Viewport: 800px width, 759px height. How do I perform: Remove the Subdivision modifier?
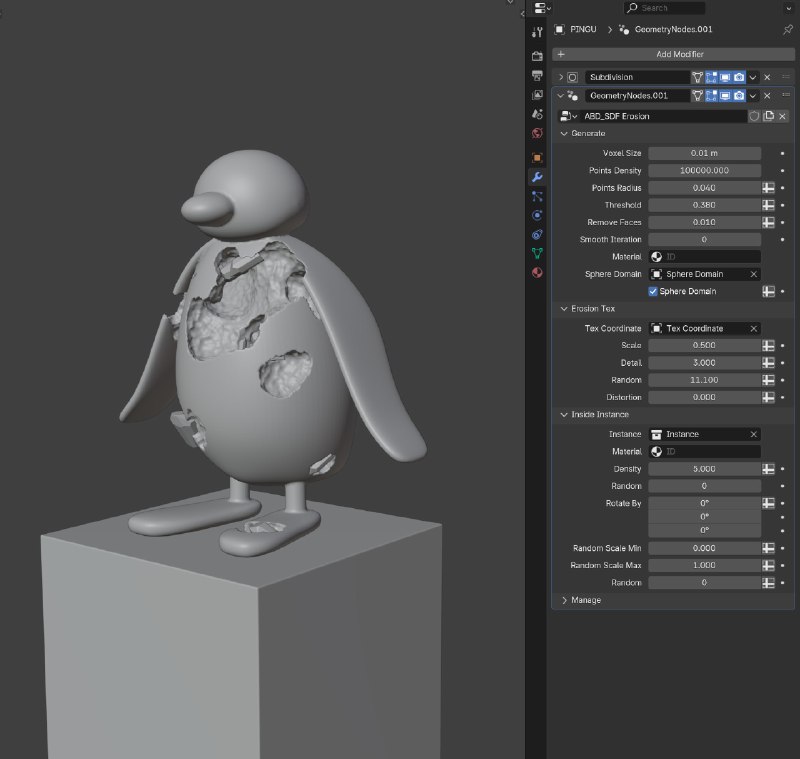click(x=767, y=77)
